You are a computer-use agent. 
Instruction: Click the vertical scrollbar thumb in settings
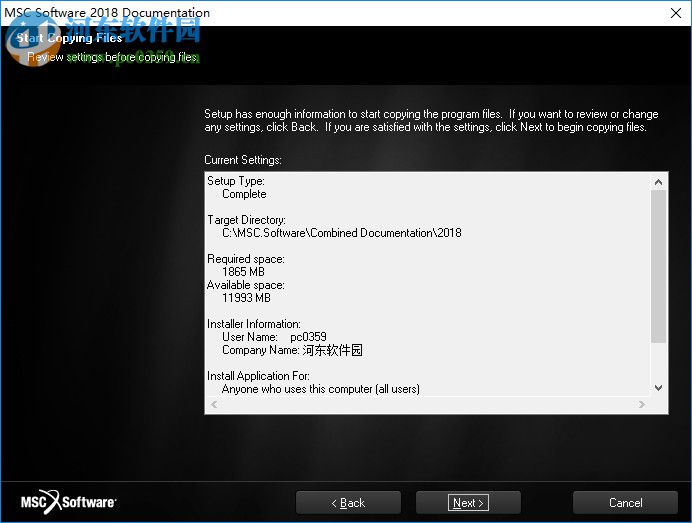[658, 266]
